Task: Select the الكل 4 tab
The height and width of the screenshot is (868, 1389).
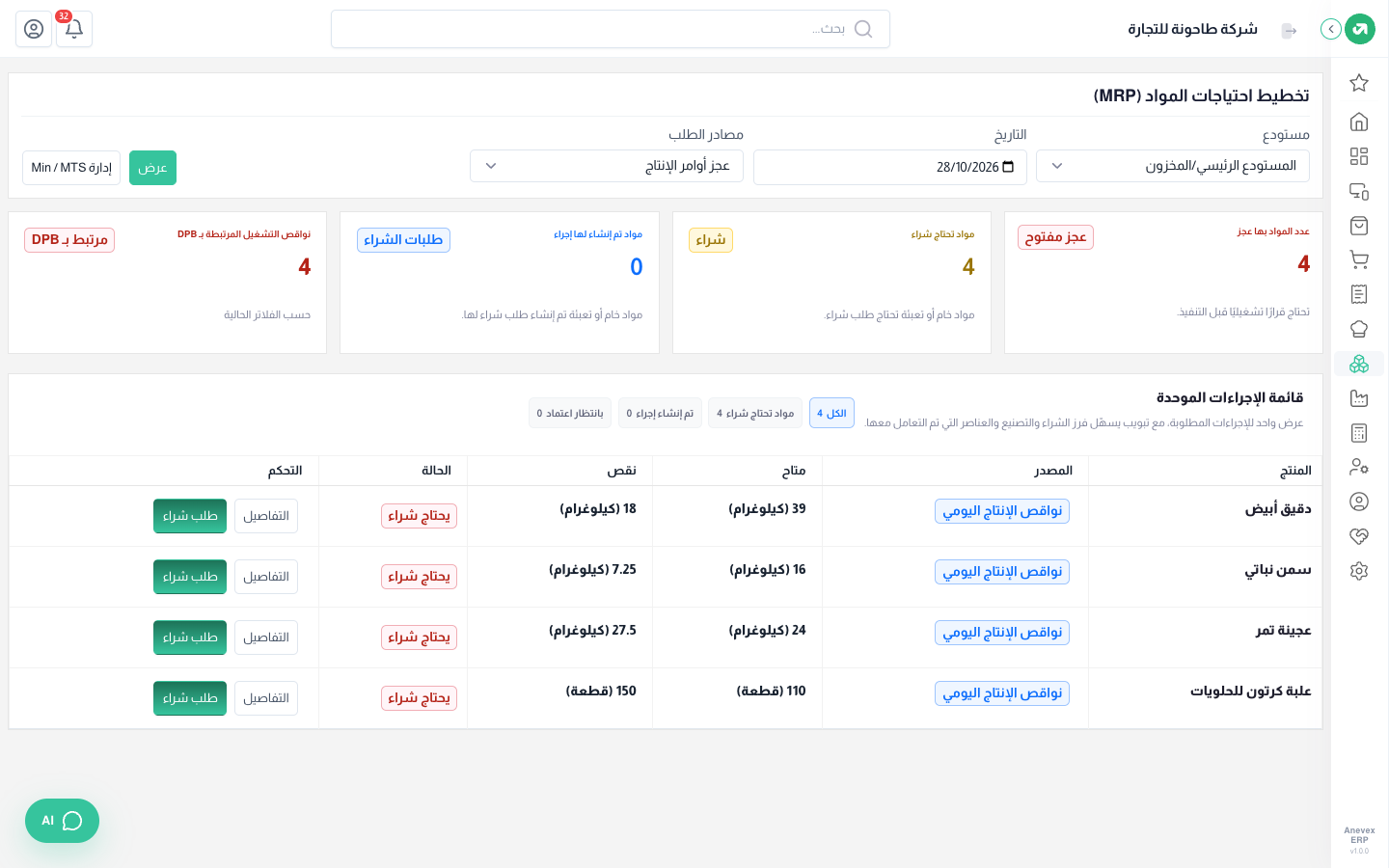Action: click(831, 413)
